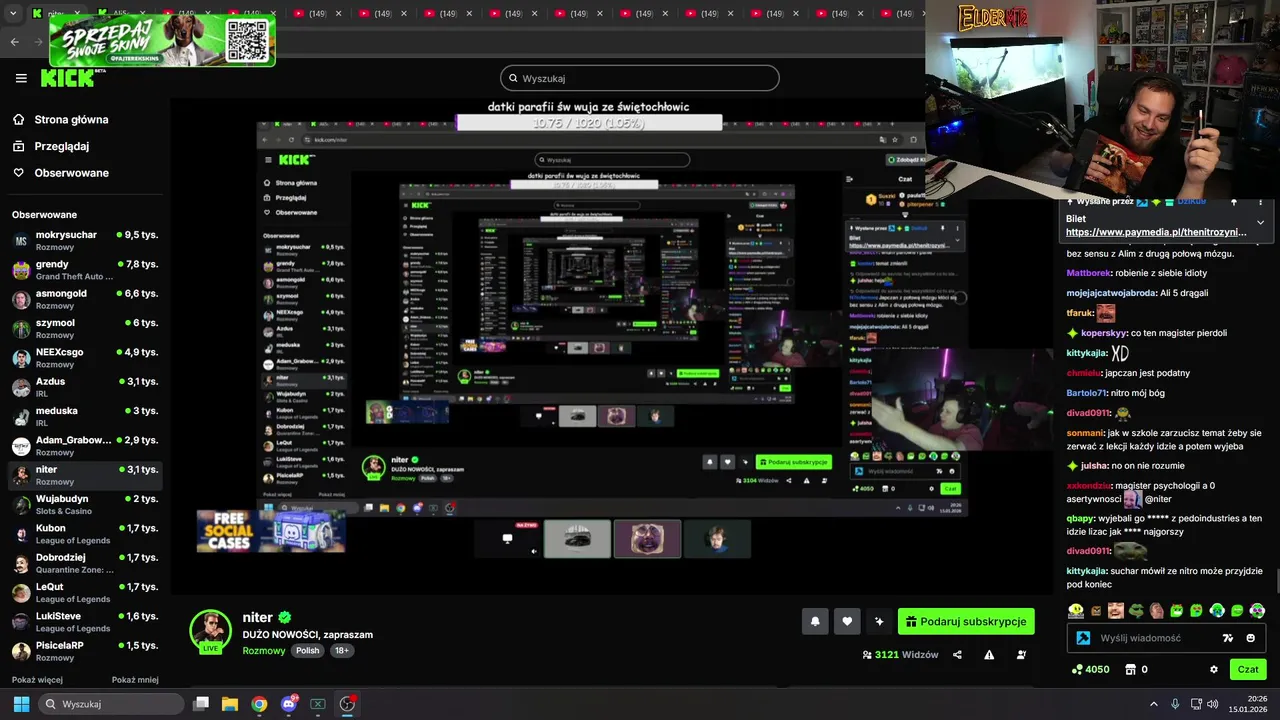Click the Windows taskbar search box
Screen dimensions: 1280x720
tap(110, 704)
